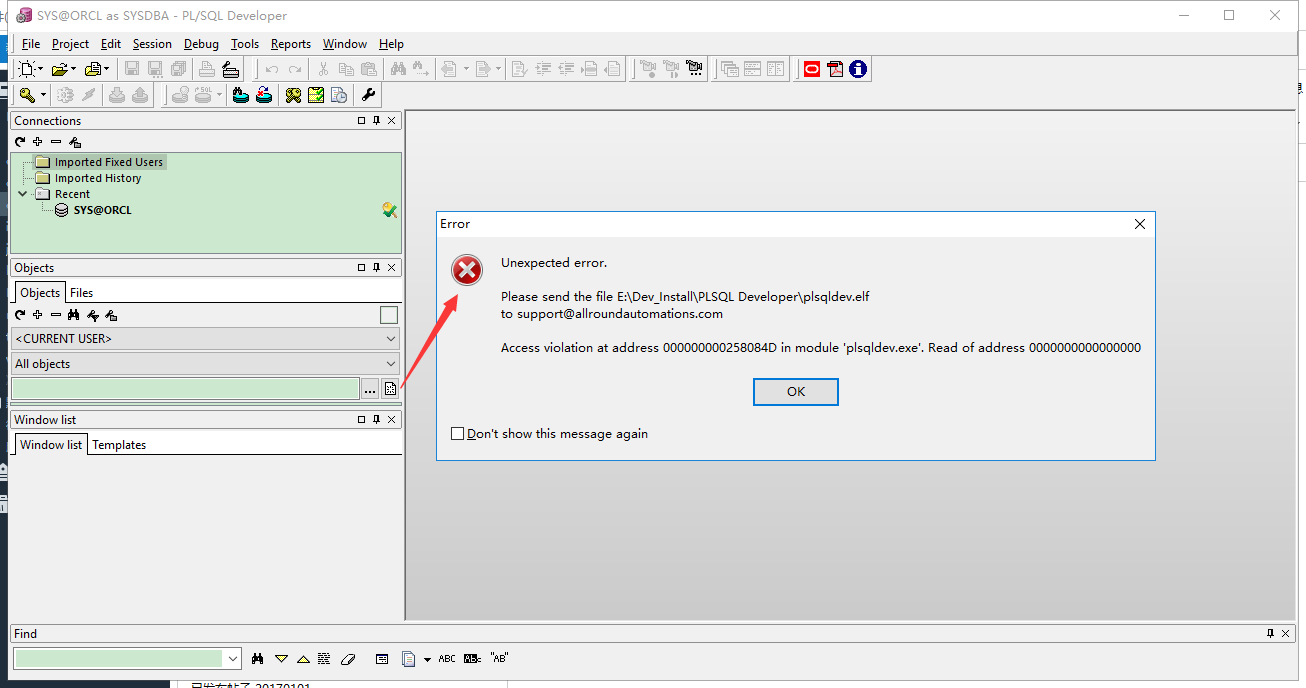The height and width of the screenshot is (688, 1306).
Task: Pin the Connections panel
Action: click(377, 121)
